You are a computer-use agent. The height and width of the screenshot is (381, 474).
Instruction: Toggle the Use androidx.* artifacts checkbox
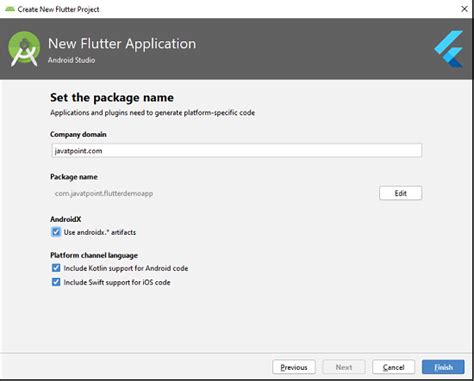pos(56,232)
